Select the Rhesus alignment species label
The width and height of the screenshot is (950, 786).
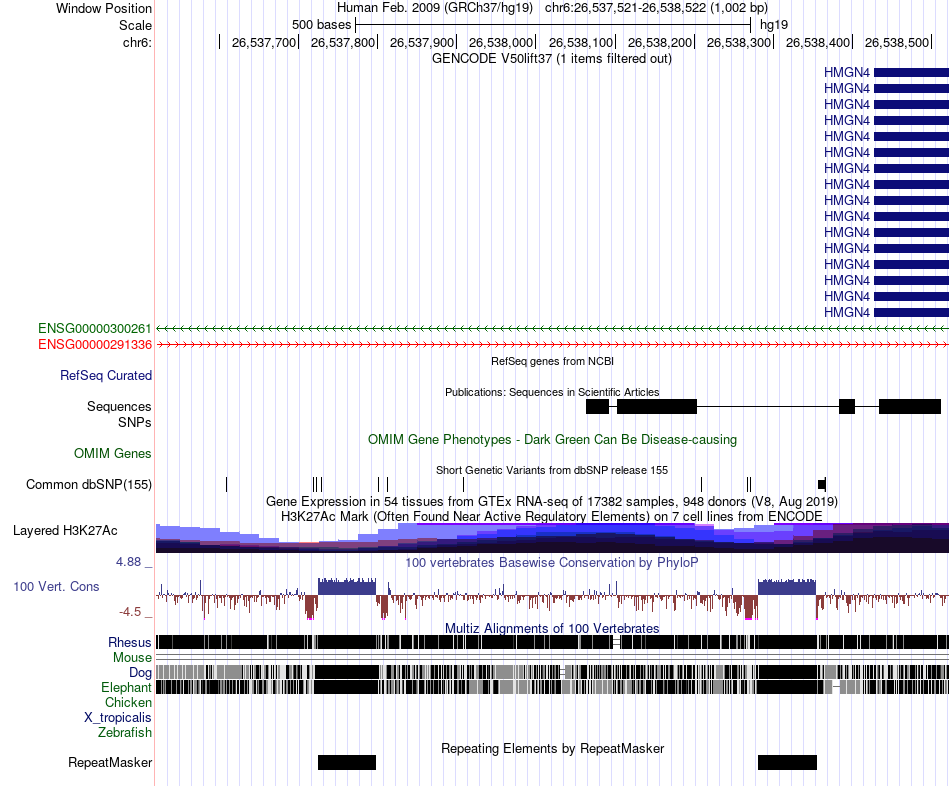point(130,642)
